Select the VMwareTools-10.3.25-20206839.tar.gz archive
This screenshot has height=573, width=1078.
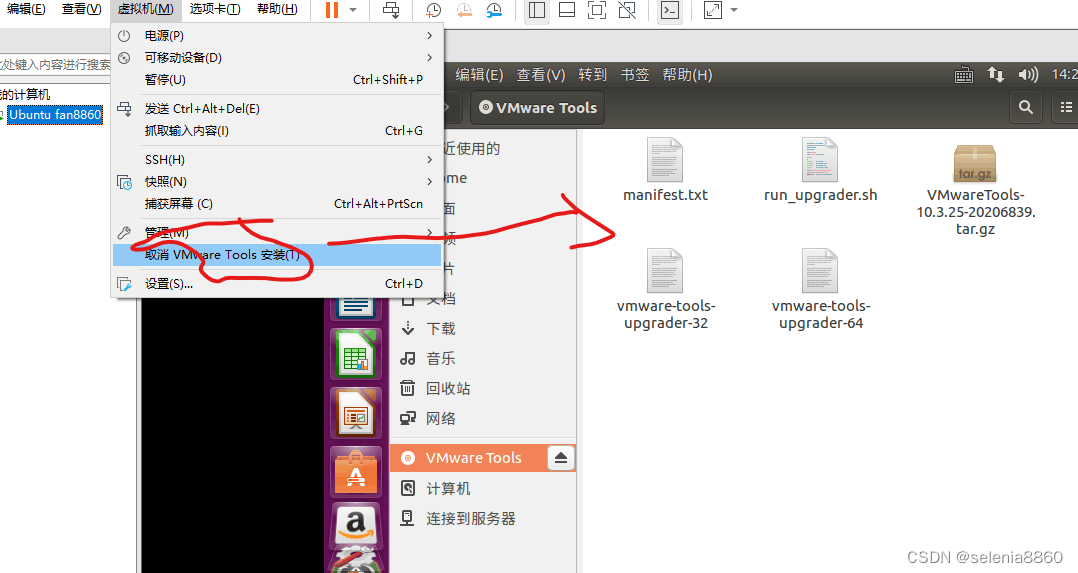[x=975, y=187]
